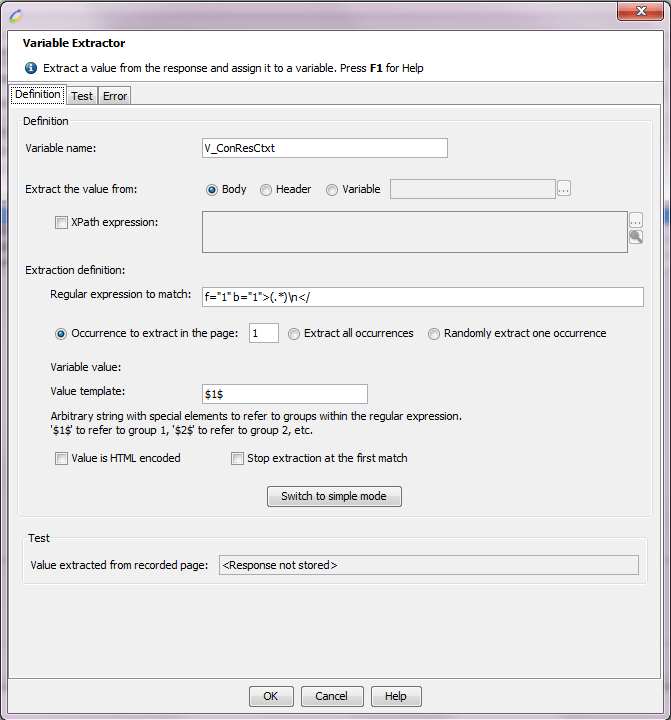Click the Regular expression to match field
The height and width of the screenshot is (720, 671).
click(x=421, y=297)
